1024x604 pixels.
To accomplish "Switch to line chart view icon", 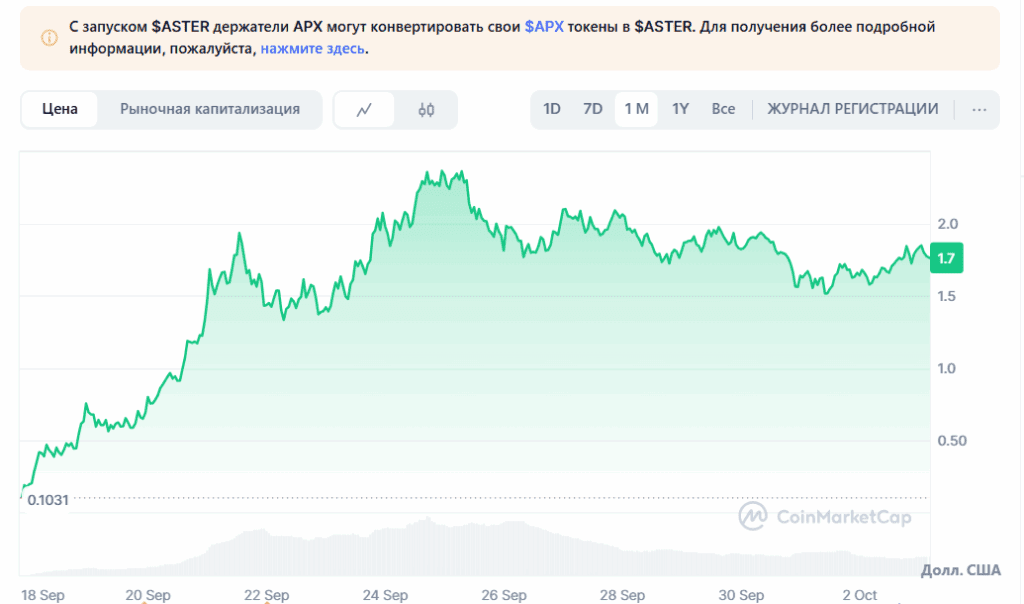I will click(x=364, y=110).
